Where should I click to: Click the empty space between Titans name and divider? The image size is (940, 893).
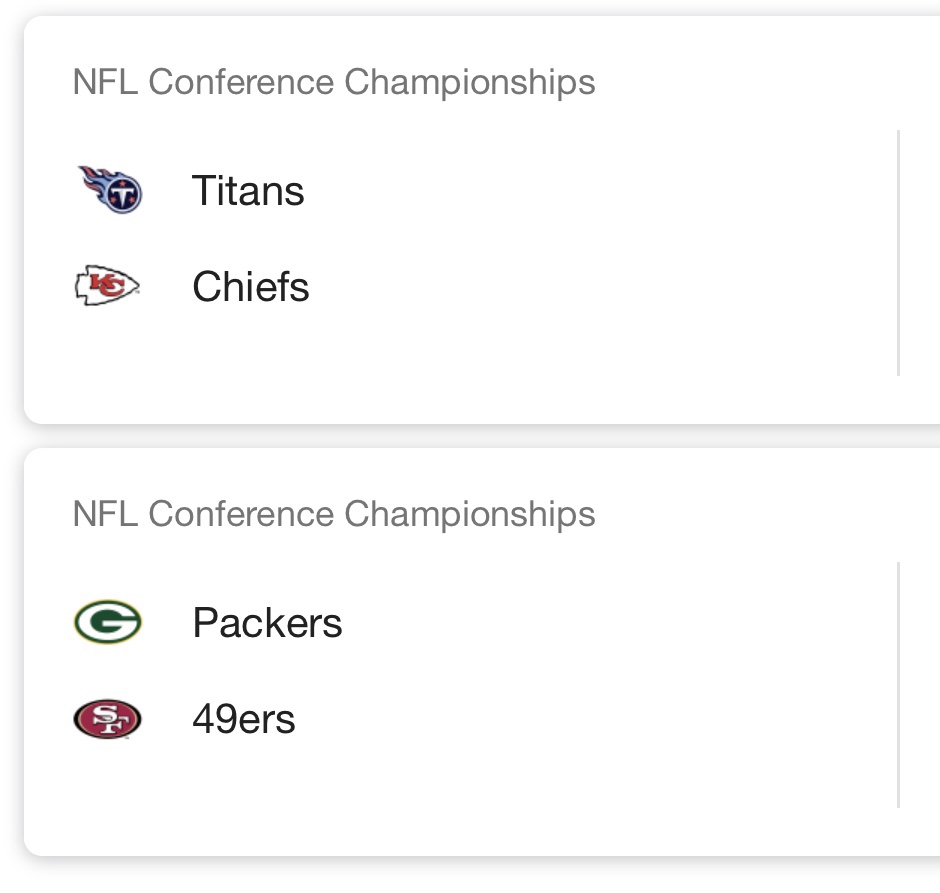600,191
